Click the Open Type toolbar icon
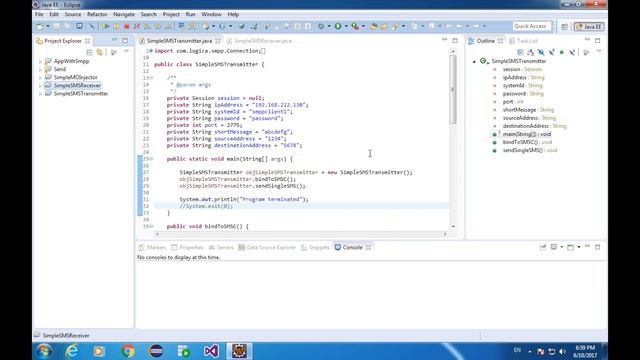 (x=373, y=26)
